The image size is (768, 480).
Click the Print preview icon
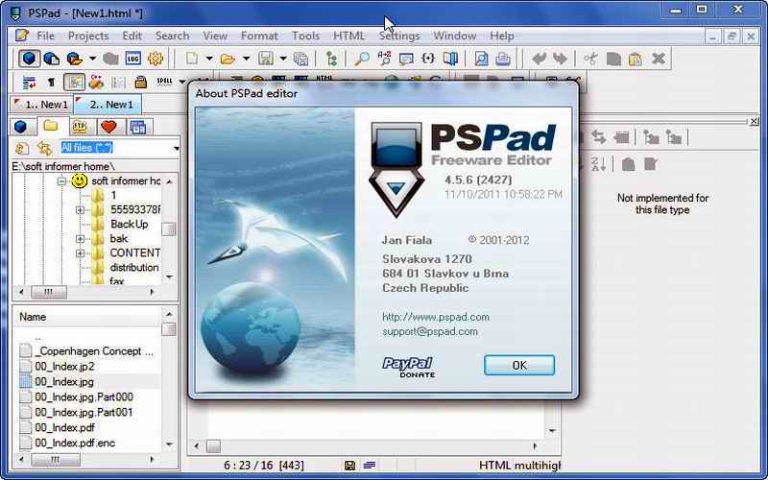(481, 59)
